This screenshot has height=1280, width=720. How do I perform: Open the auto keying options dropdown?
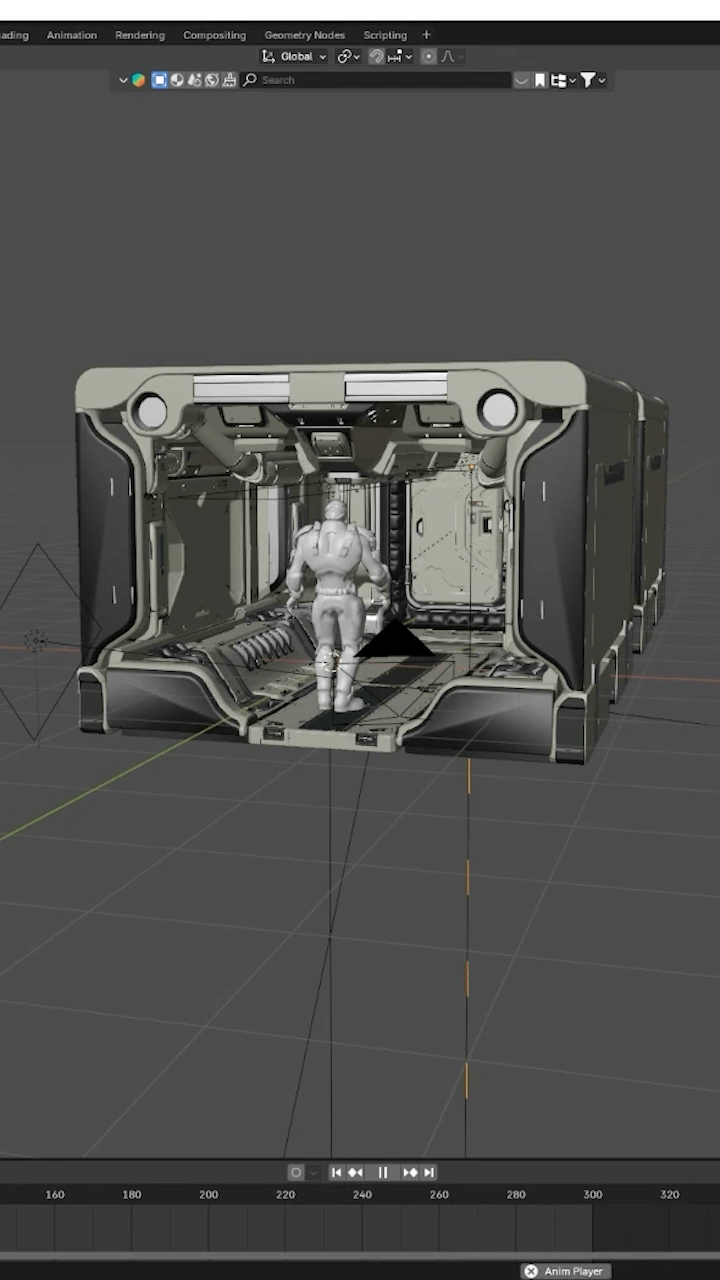tap(313, 1172)
